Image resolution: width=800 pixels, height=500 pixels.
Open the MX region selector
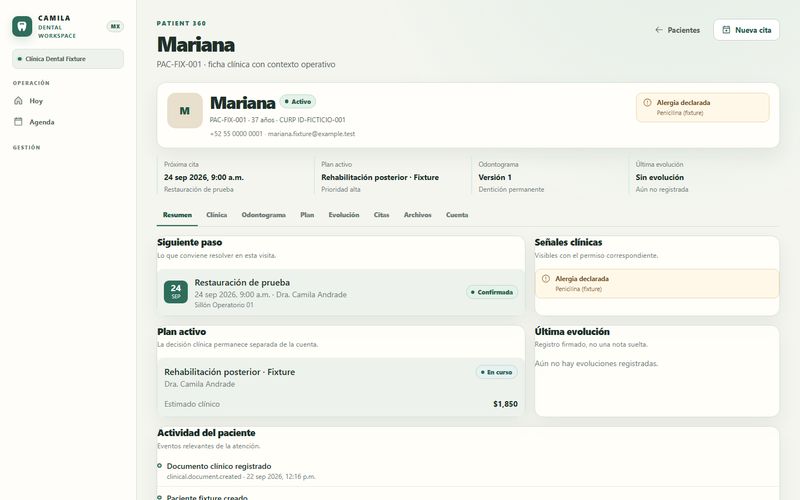tap(115, 26)
